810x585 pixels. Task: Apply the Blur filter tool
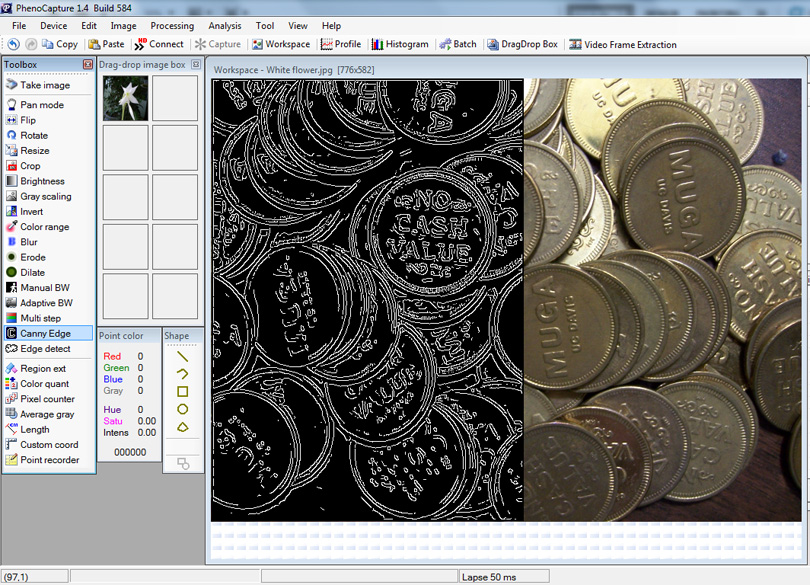[29, 242]
